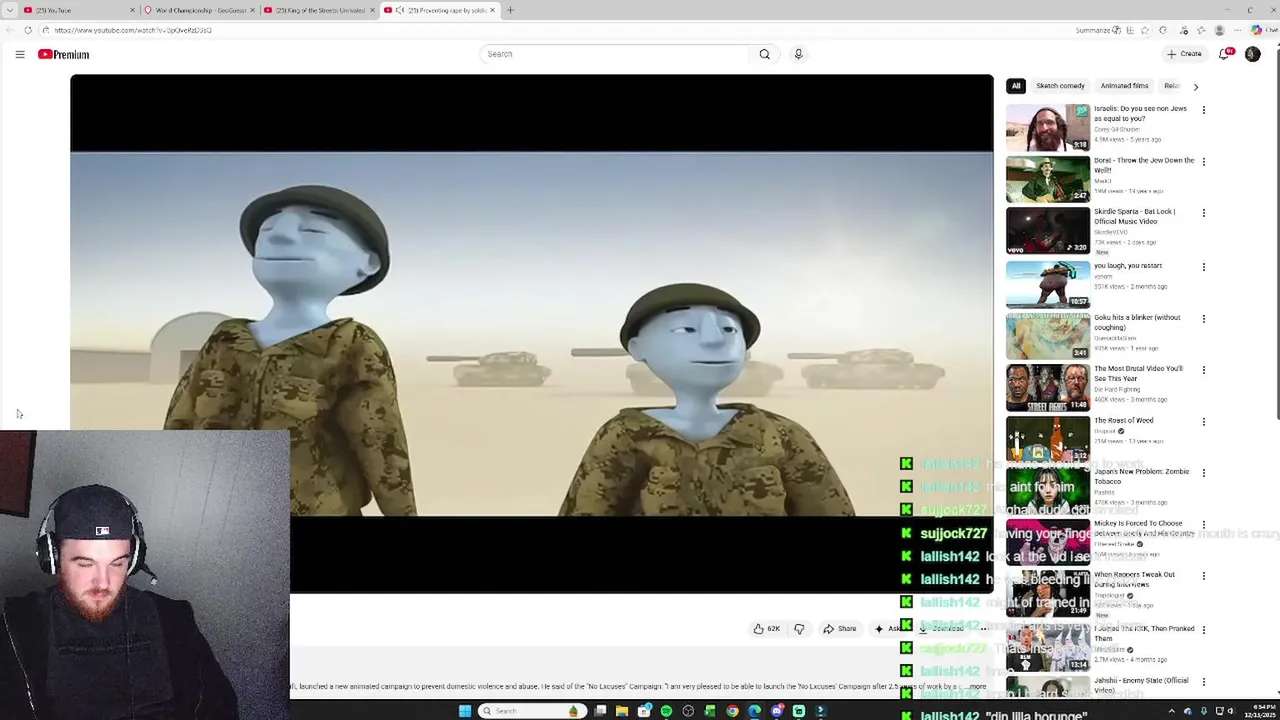Open 'Israelis: Do you see non Jews' thumbnail
This screenshot has width=1280, height=720.
point(1048,127)
